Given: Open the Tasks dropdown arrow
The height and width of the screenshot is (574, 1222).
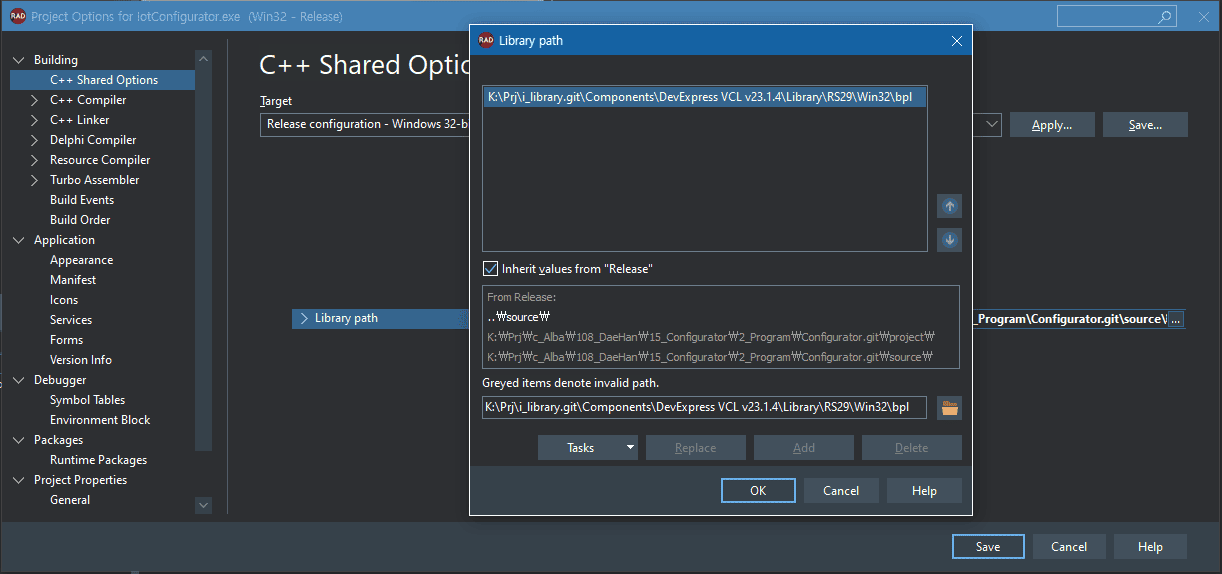Looking at the screenshot, I should pyautogui.click(x=630, y=448).
